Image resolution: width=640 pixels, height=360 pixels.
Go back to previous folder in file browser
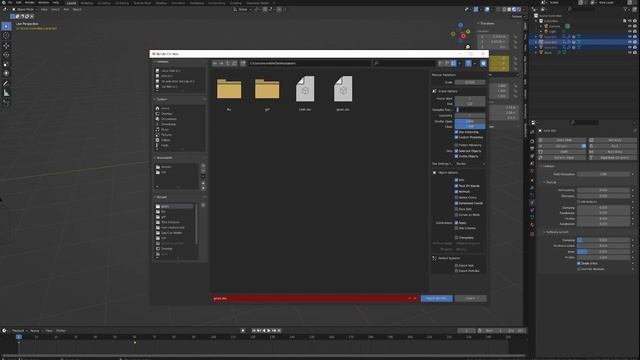point(215,63)
